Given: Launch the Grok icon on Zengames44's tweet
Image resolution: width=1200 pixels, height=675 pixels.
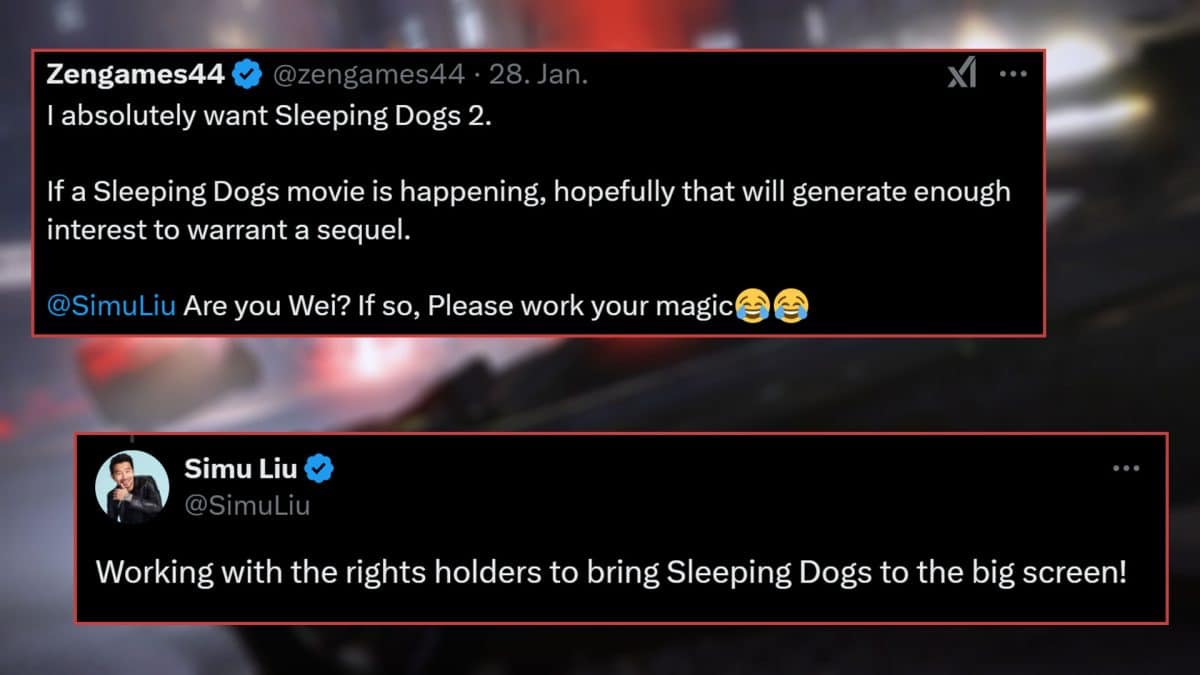Looking at the screenshot, I should (962, 74).
